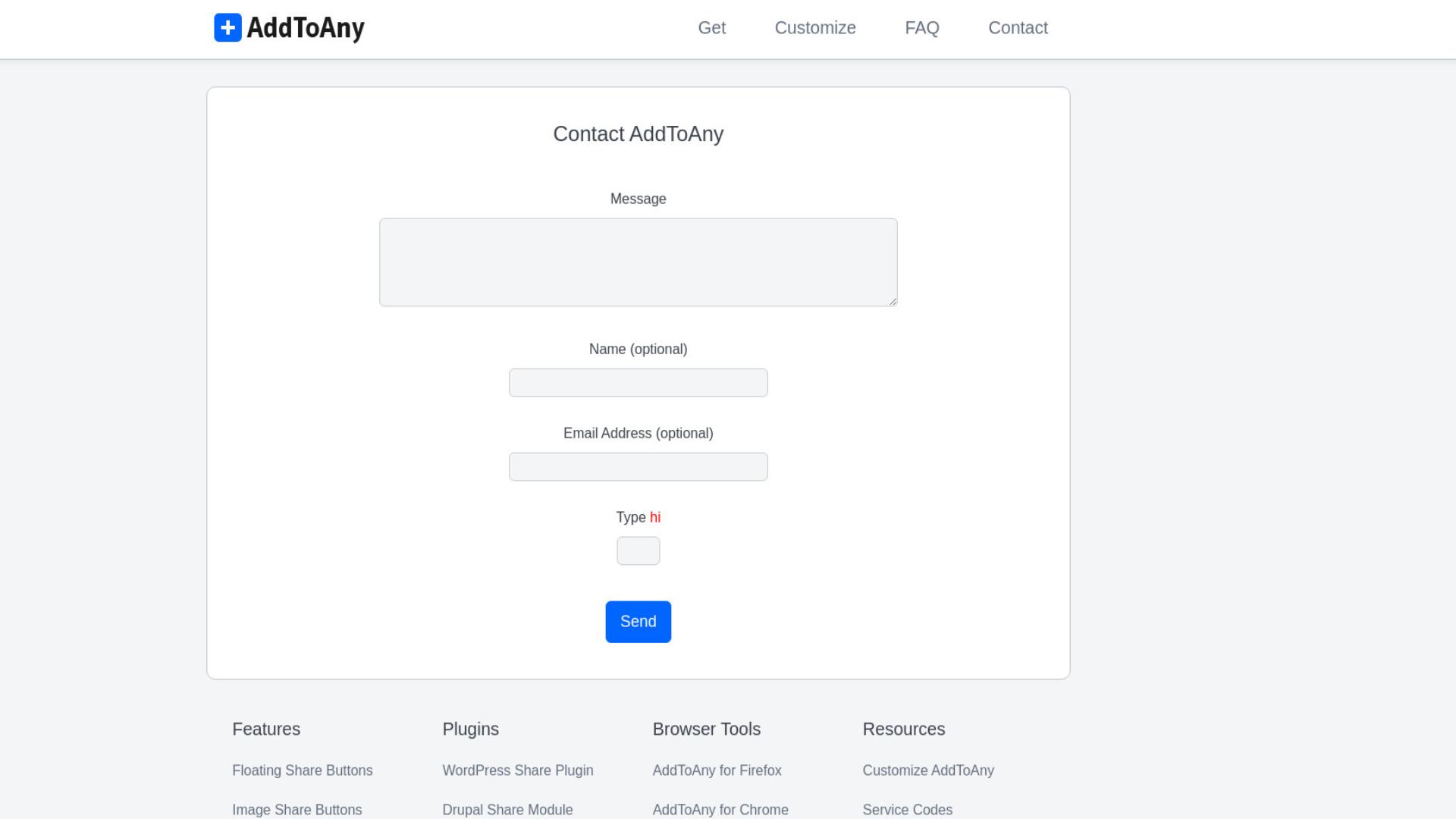The width and height of the screenshot is (1456, 819).
Task: Focus the small 'Type hi' verification box
Action: pos(638,551)
